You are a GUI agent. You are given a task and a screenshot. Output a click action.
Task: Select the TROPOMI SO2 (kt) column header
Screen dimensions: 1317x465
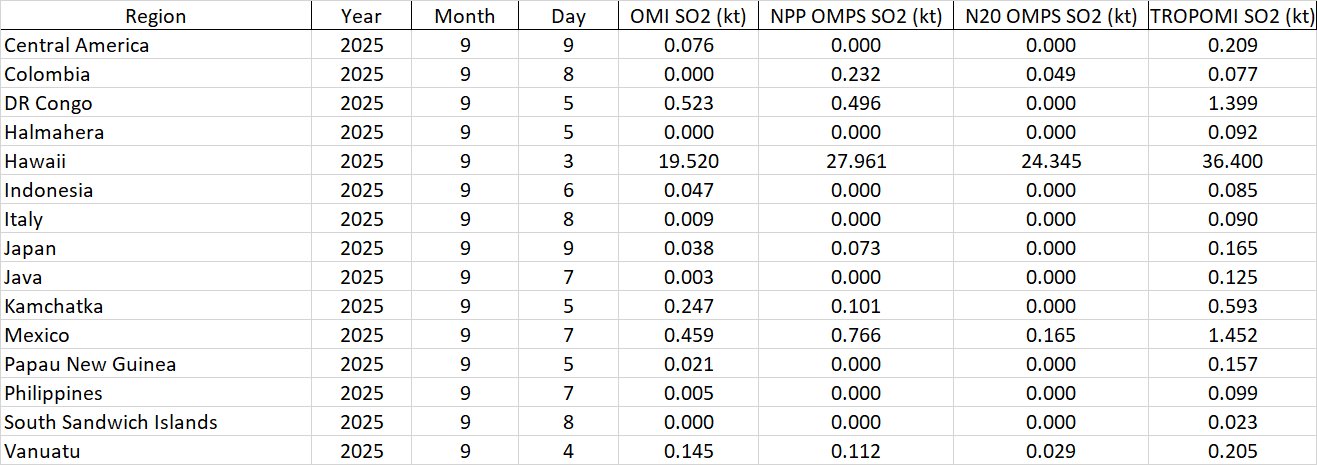[x=1232, y=16]
